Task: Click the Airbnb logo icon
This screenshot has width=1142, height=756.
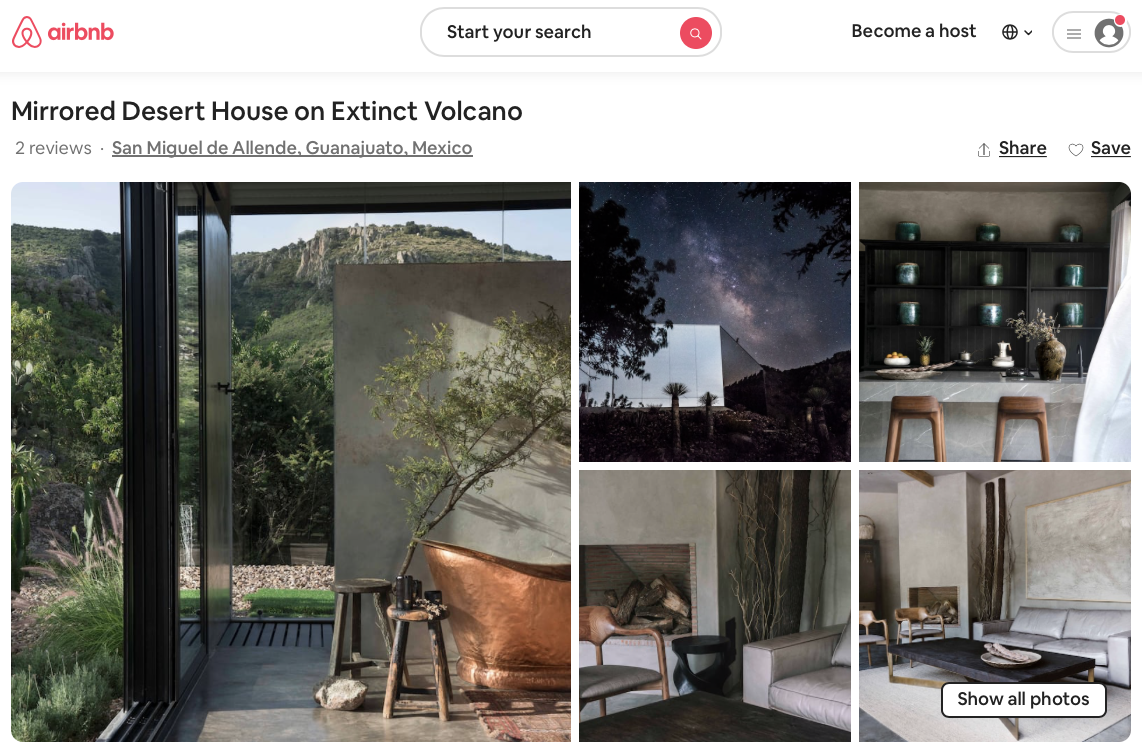Action: (x=27, y=32)
